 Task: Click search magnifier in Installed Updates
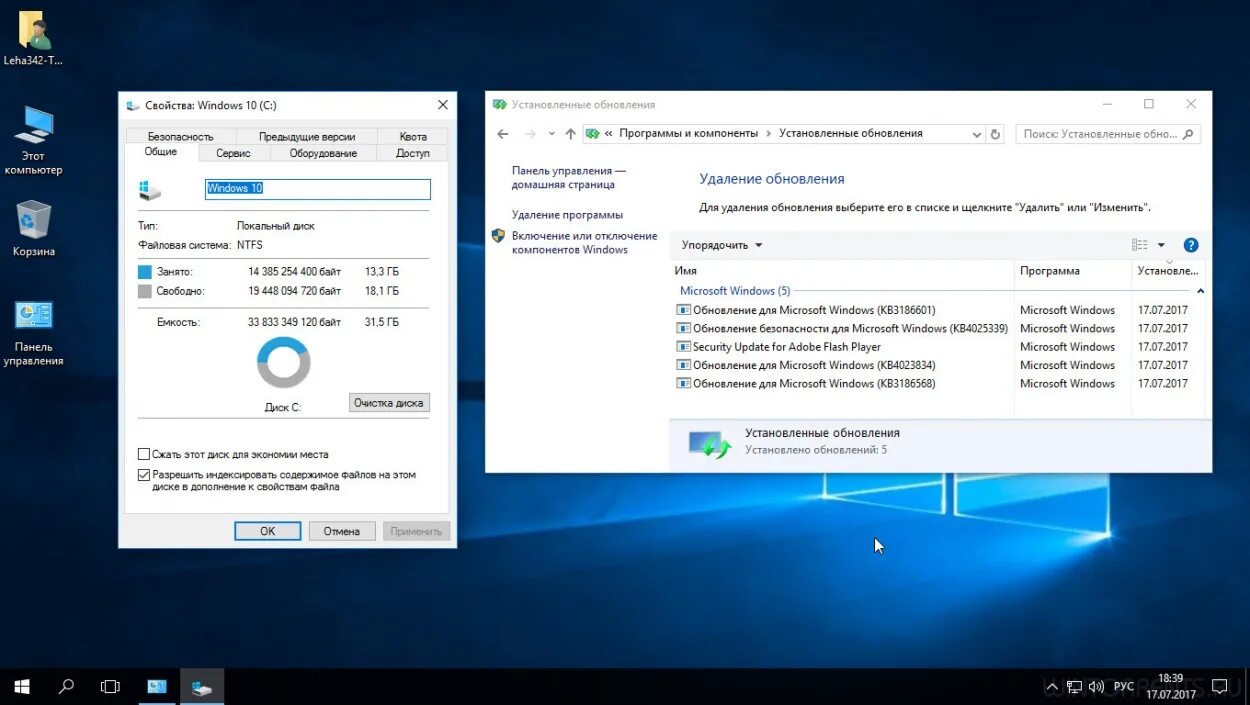[1188, 134]
